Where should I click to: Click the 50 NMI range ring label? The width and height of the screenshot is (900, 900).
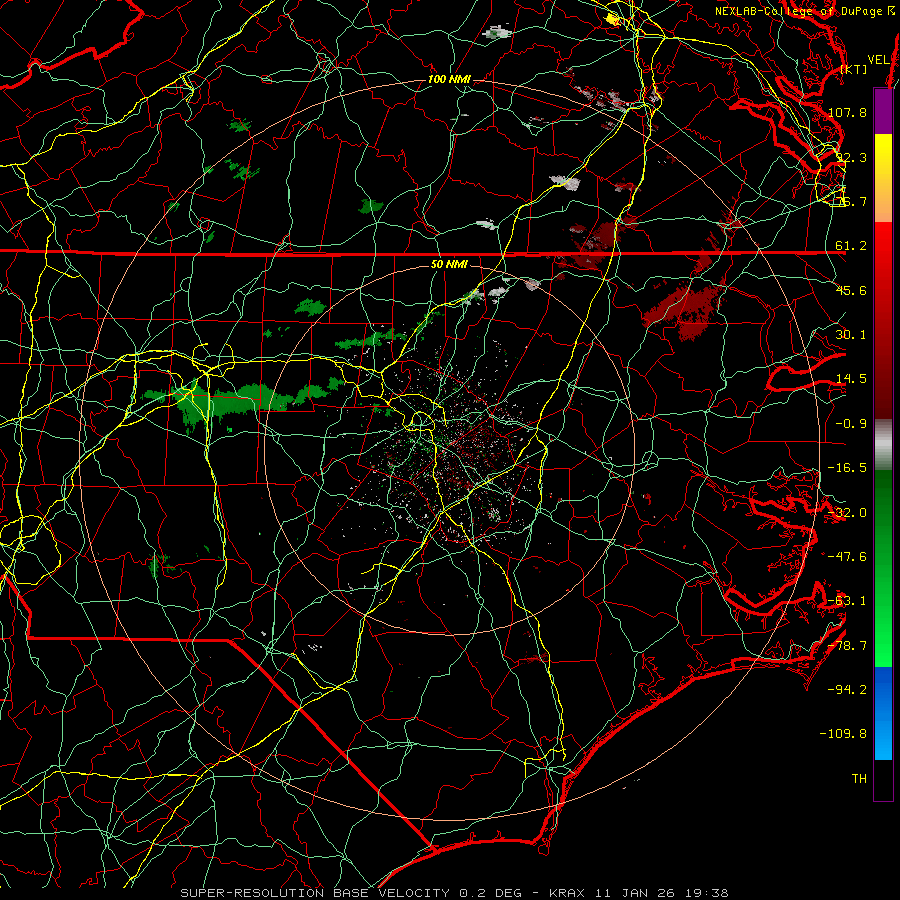point(449,265)
